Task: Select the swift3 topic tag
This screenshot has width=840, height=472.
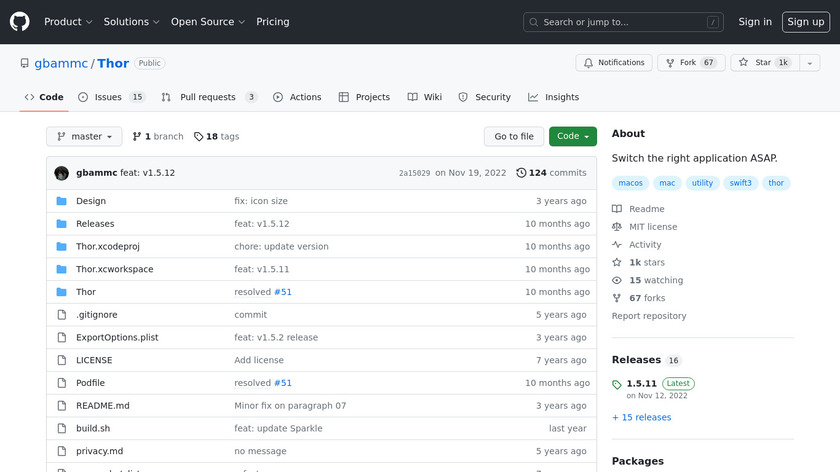Action: pos(741,183)
